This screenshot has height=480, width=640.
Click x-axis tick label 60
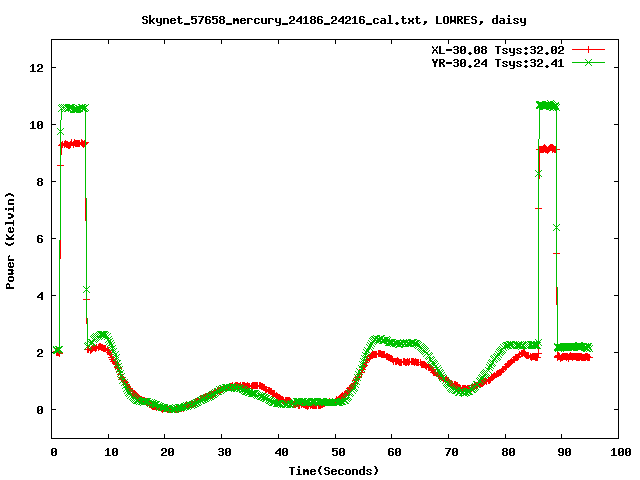[x=394, y=452]
